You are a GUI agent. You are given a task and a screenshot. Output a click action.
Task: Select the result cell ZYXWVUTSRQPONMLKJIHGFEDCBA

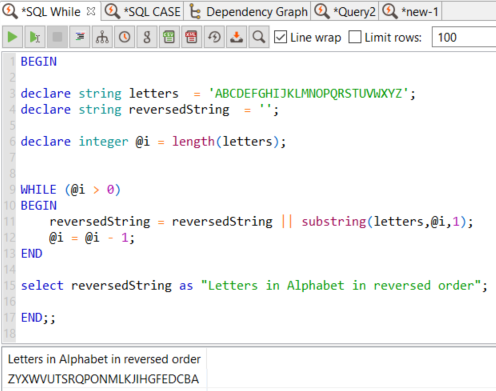pyautogui.click(x=103, y=379)
